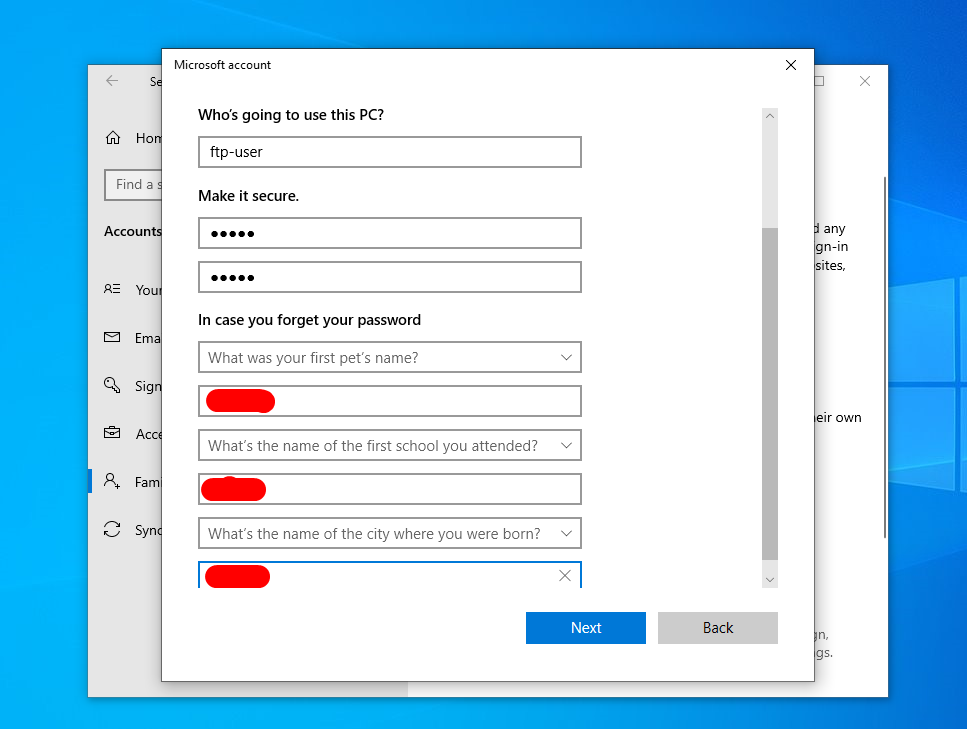The width and height of the screenshot is (967, 729).
Task: Click the first pet's name answer field
Action: tap(390, 402)
